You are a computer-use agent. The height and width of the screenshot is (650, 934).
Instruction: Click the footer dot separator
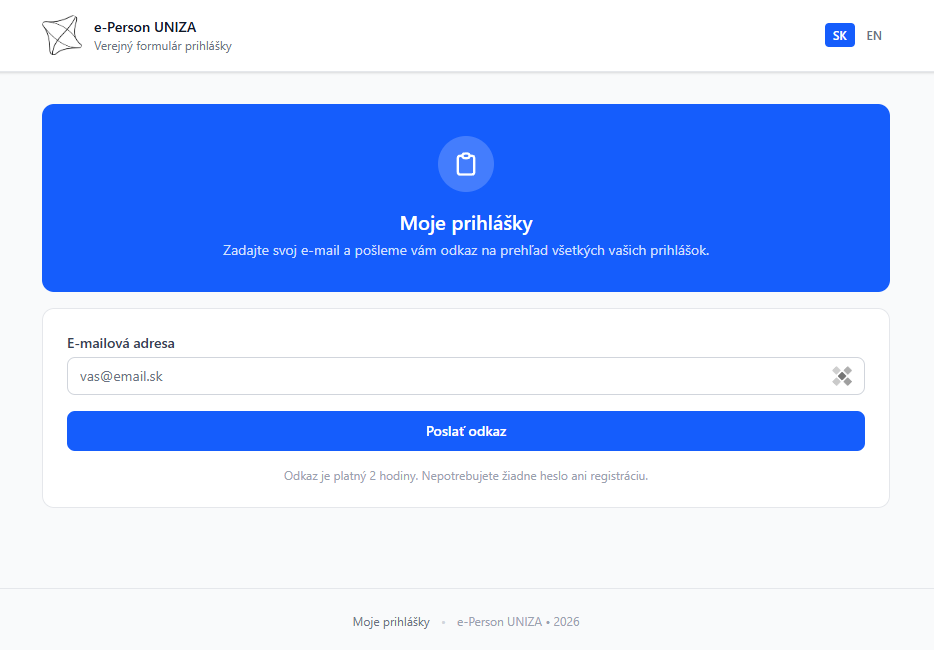coord(443,623)
